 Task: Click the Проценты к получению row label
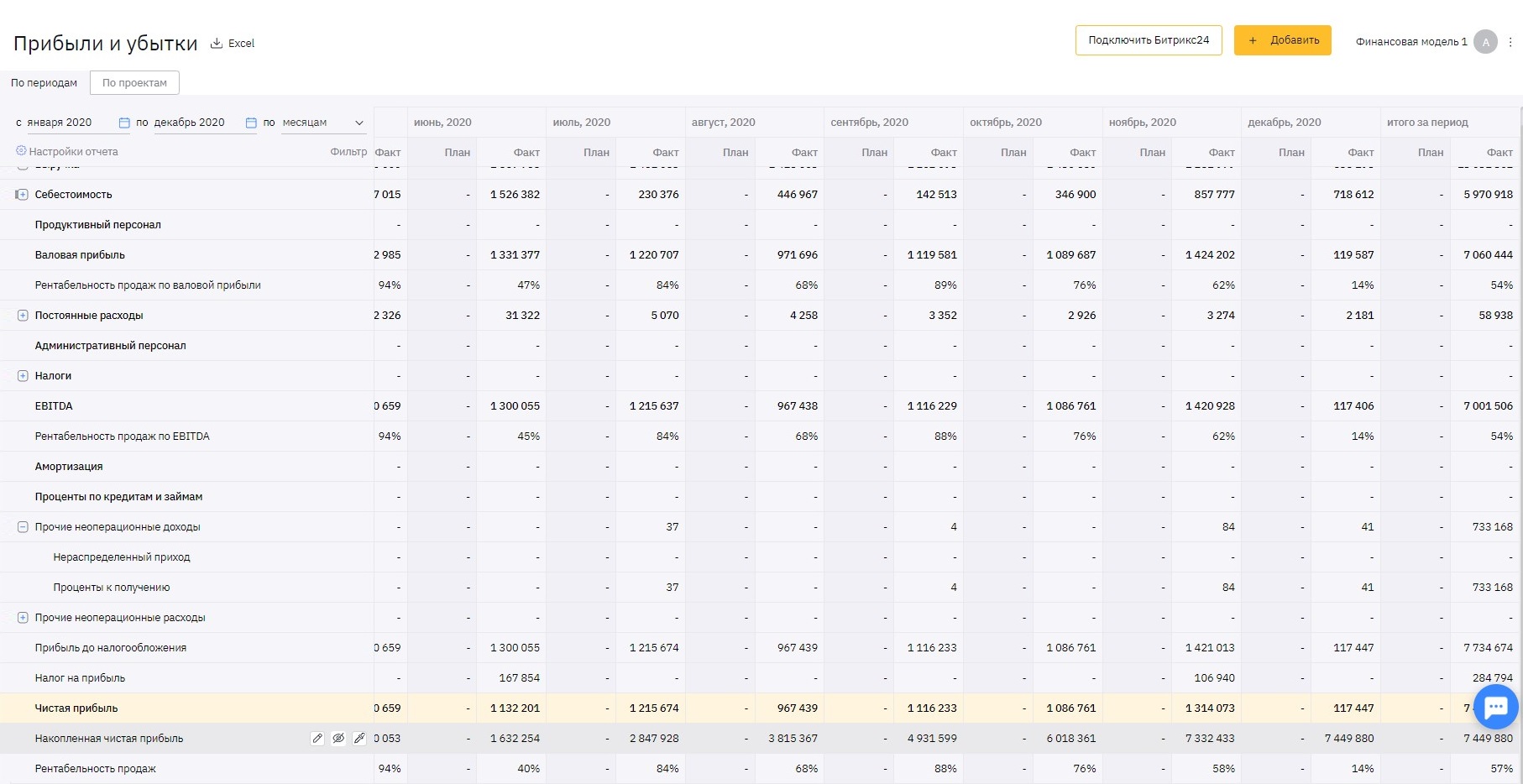112,588
